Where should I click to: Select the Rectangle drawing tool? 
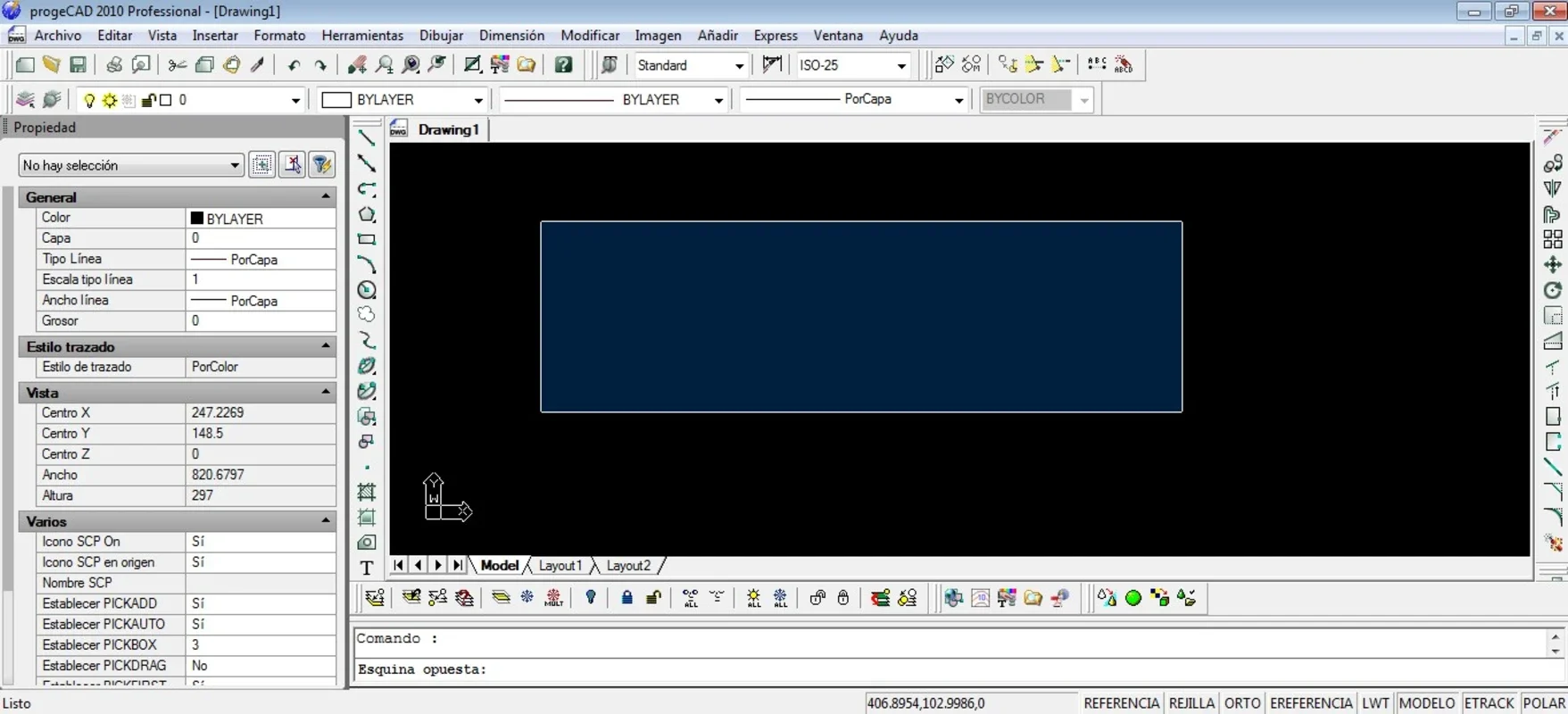click(x=367, y=239)
